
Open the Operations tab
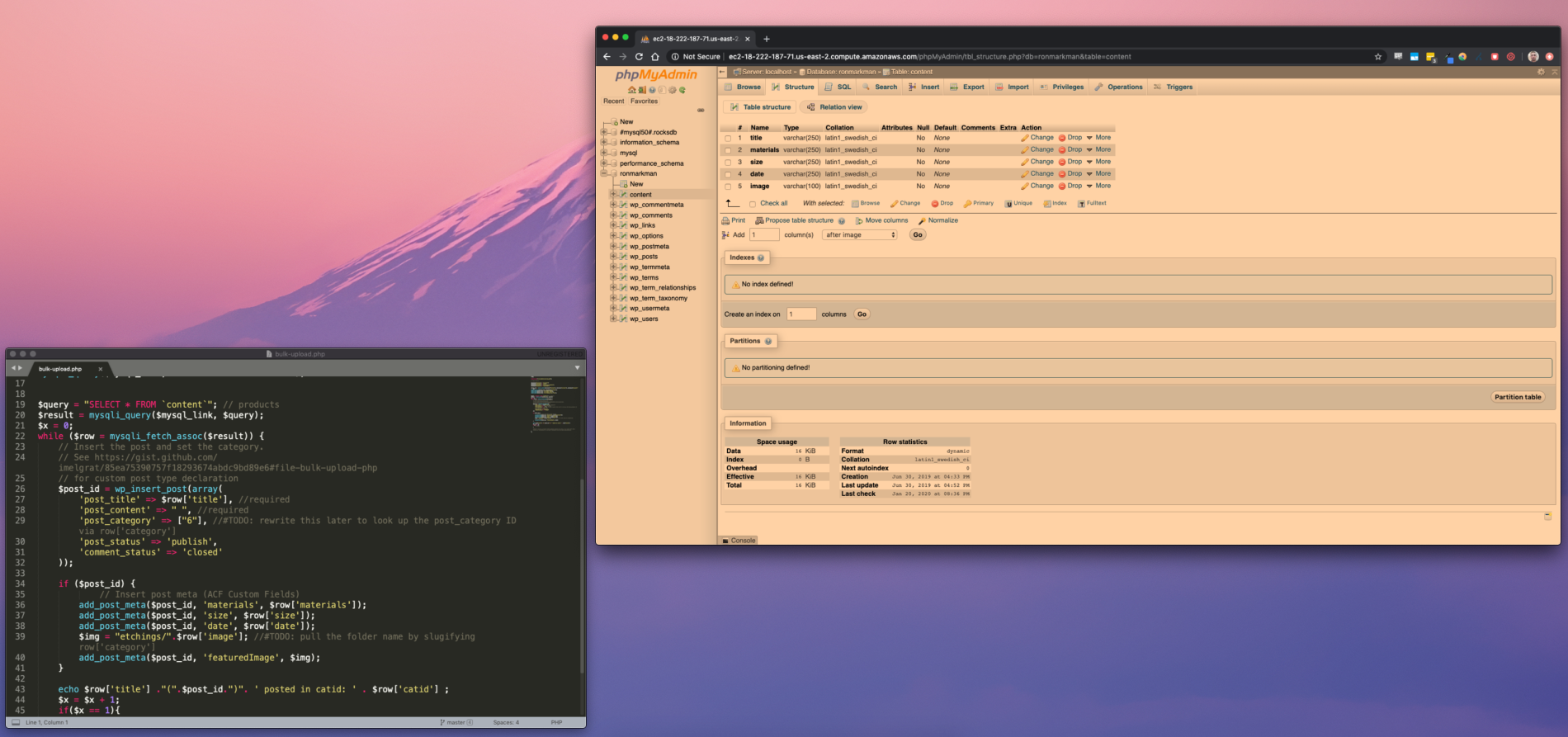(x=1118, y=87)
